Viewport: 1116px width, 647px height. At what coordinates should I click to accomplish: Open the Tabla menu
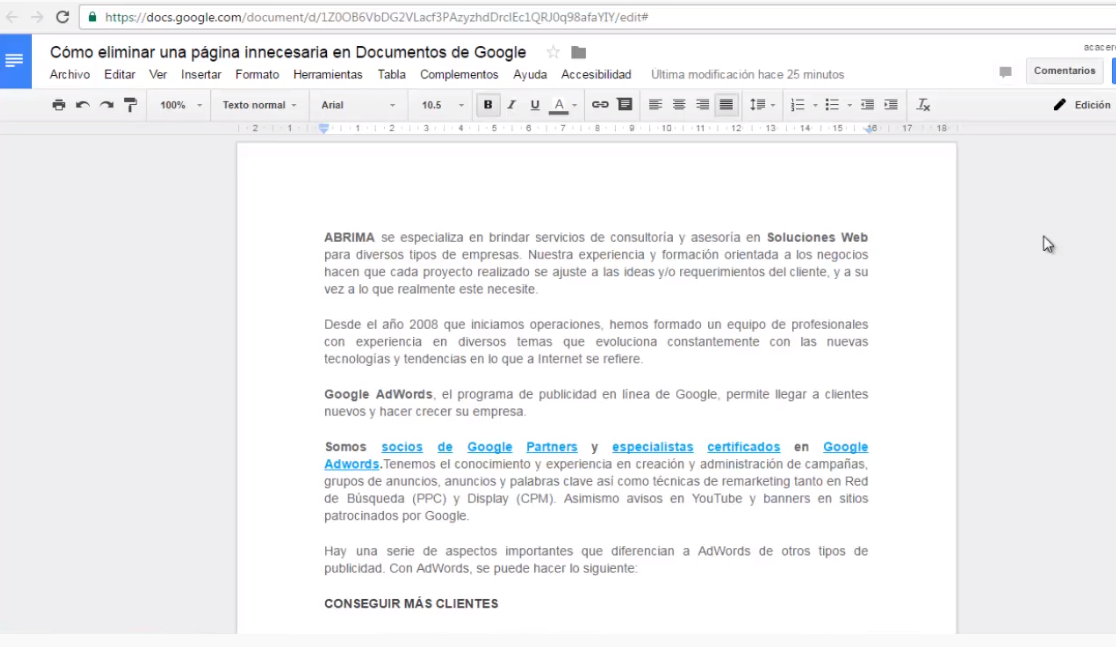coord(391,74)
